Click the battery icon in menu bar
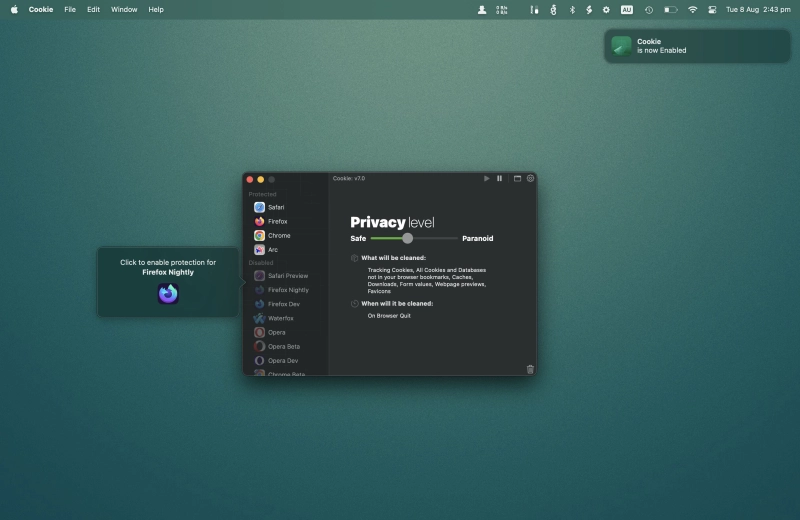This screenshot has width=800, height=520. 670,10
